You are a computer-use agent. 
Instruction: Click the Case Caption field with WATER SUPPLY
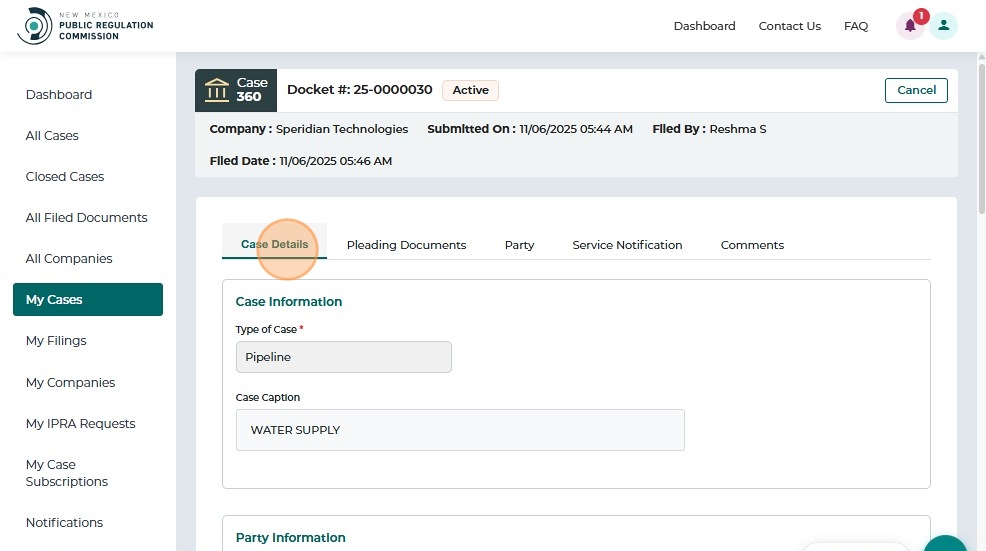click(460, 430)
